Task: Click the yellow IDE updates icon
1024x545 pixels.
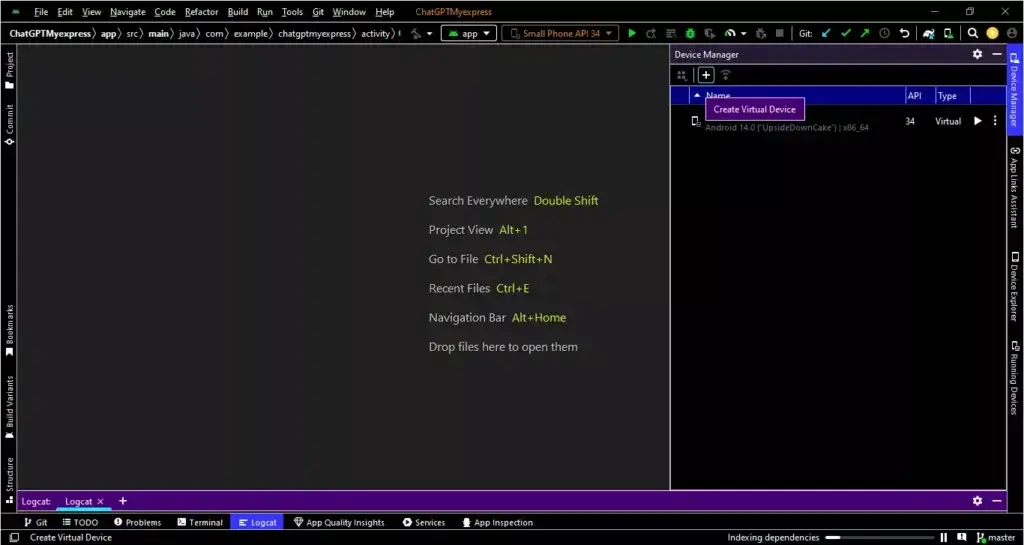Action: 992,33
